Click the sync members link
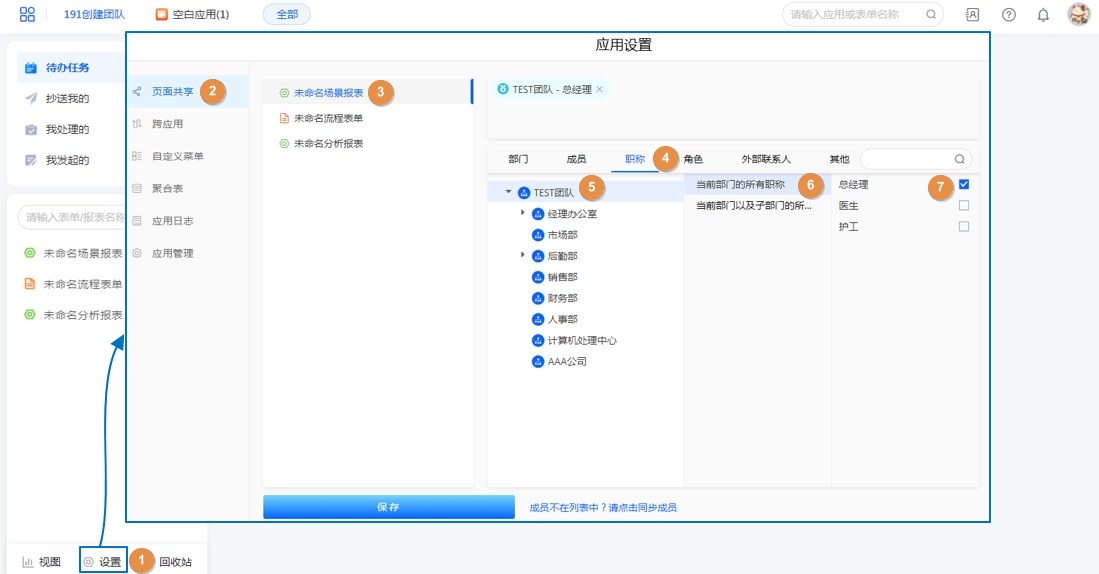1099x574 pixels. pos(603,508)
